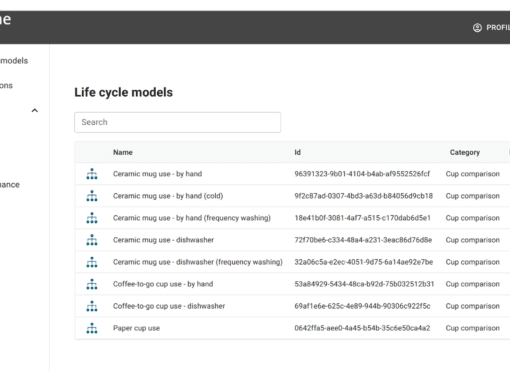510x382 pixels.
Task: Click the 'Life cycle models' page heading
Action: (x=123, y=92)
